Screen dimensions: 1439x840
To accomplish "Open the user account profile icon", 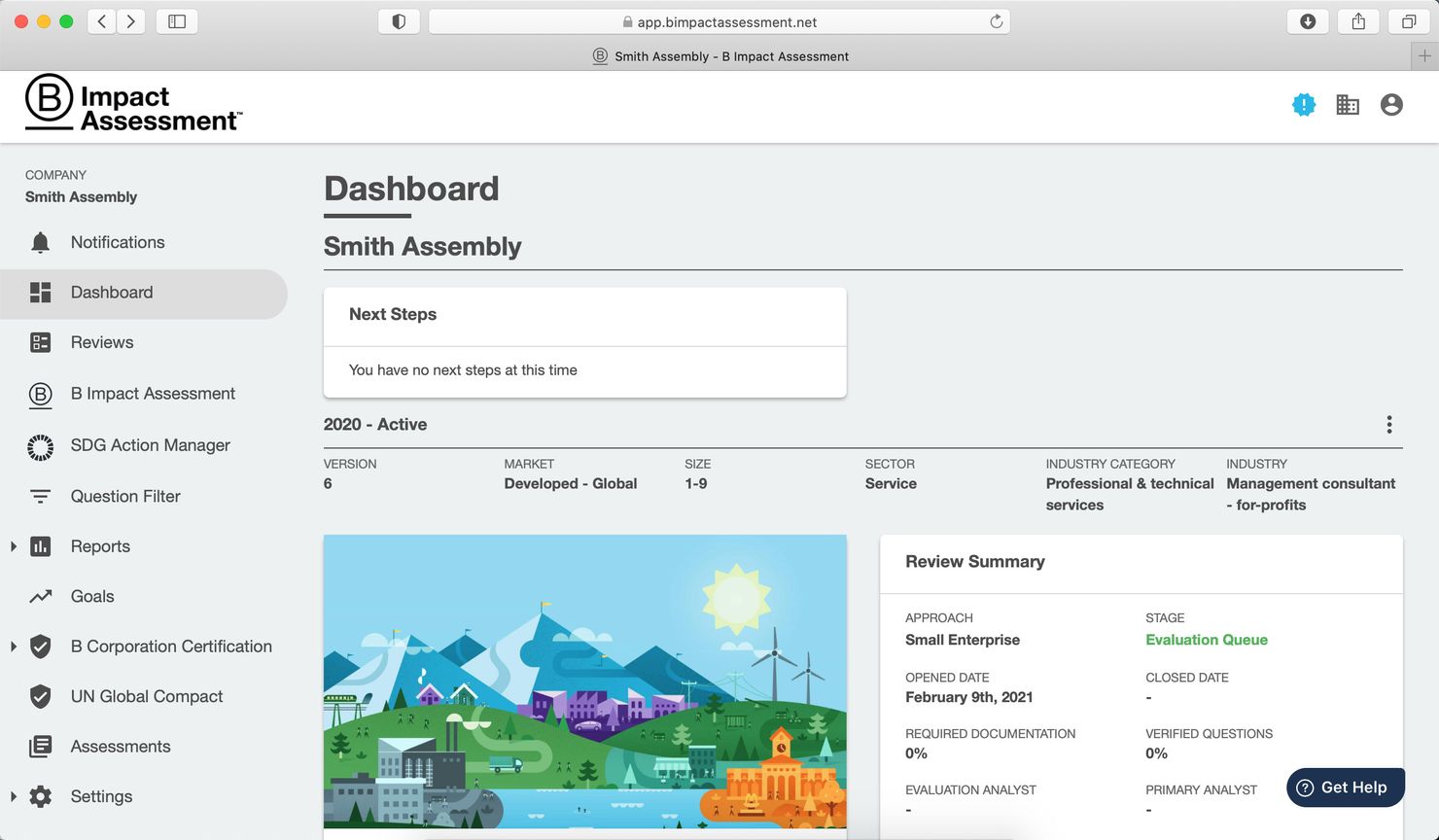I will (x=1391, y=104).
